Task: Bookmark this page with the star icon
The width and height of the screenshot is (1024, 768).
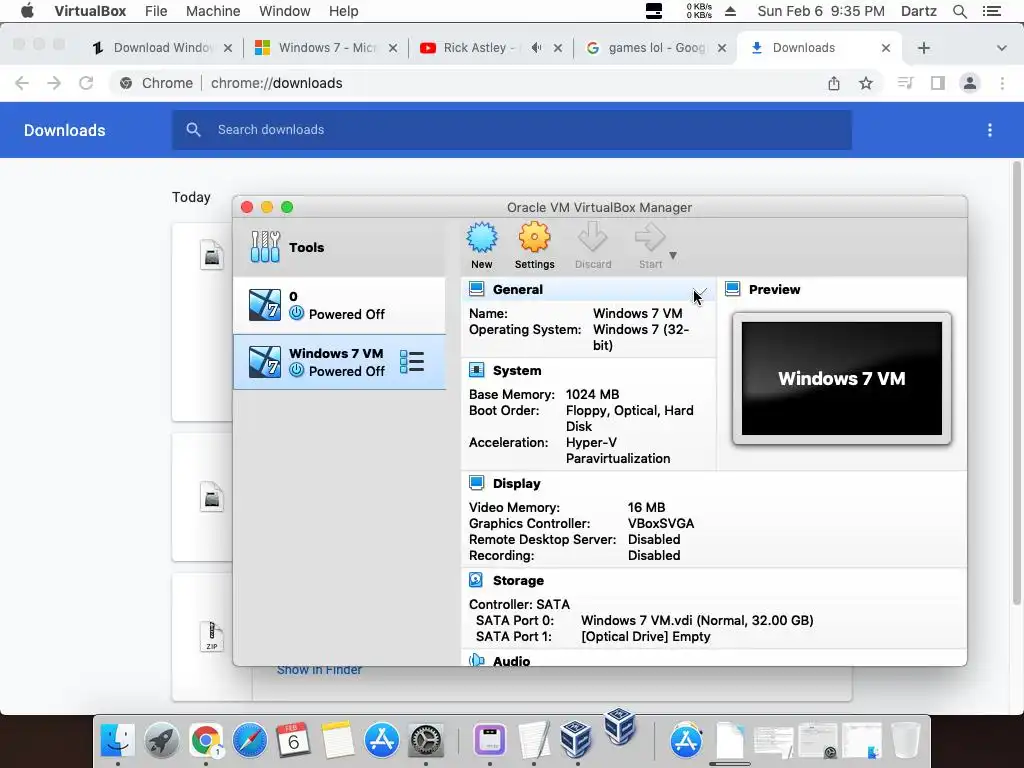Action: pos(866,83)
